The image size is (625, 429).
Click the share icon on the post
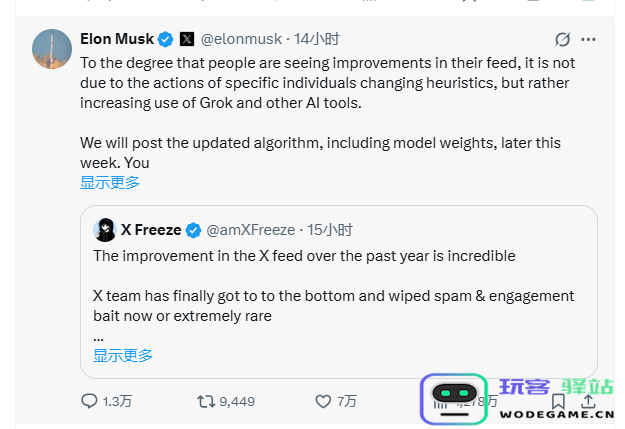click(590, 401)
